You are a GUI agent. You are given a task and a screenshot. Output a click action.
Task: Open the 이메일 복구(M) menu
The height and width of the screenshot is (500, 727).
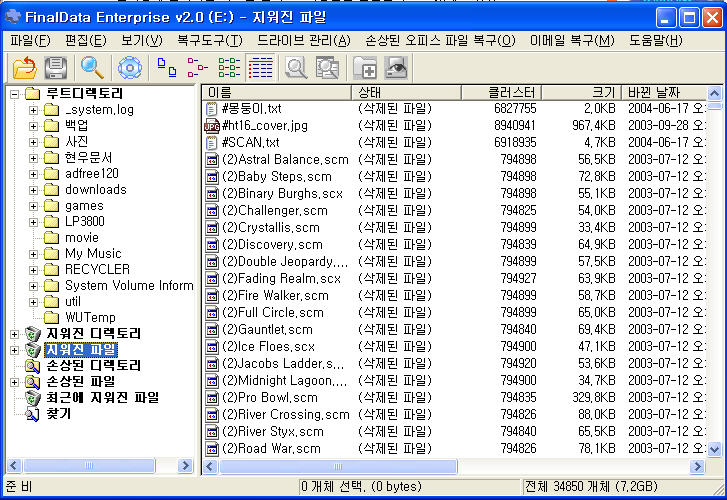click(572, 41)
